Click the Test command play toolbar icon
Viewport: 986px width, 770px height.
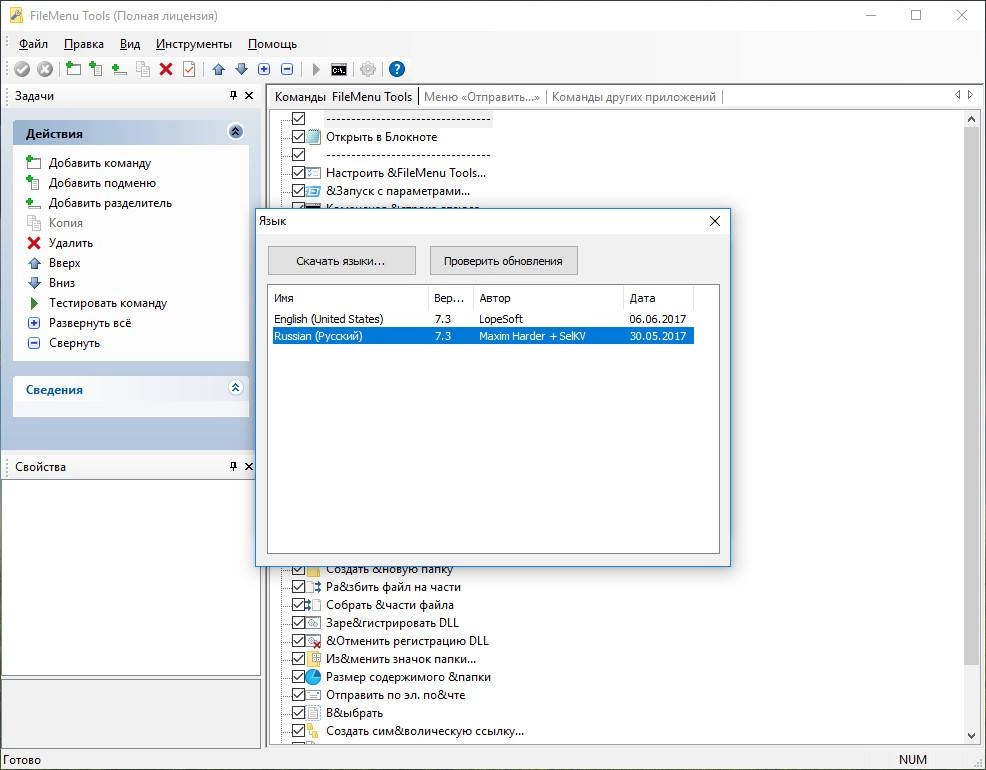pos(316,69)
